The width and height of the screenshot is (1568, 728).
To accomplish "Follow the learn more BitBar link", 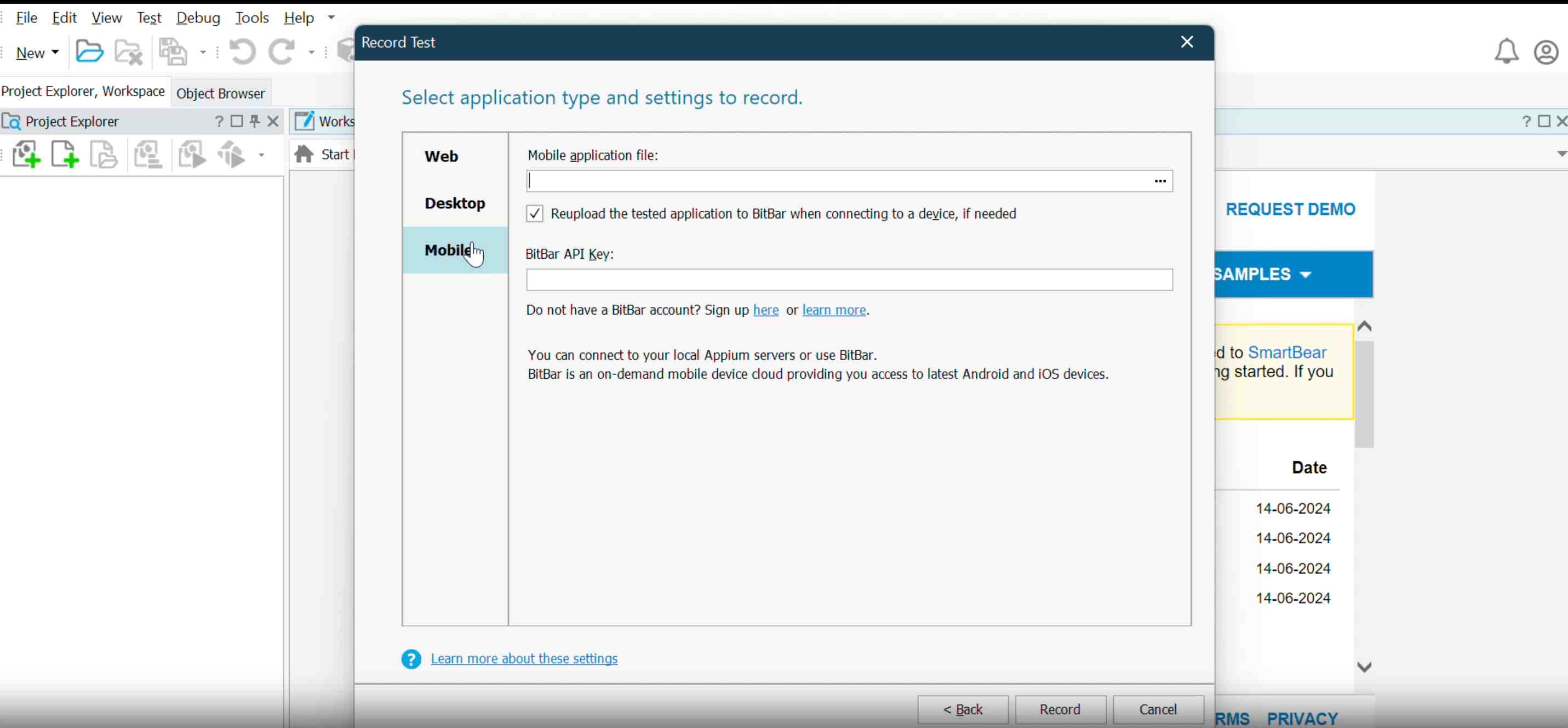I will pos(834,310).
